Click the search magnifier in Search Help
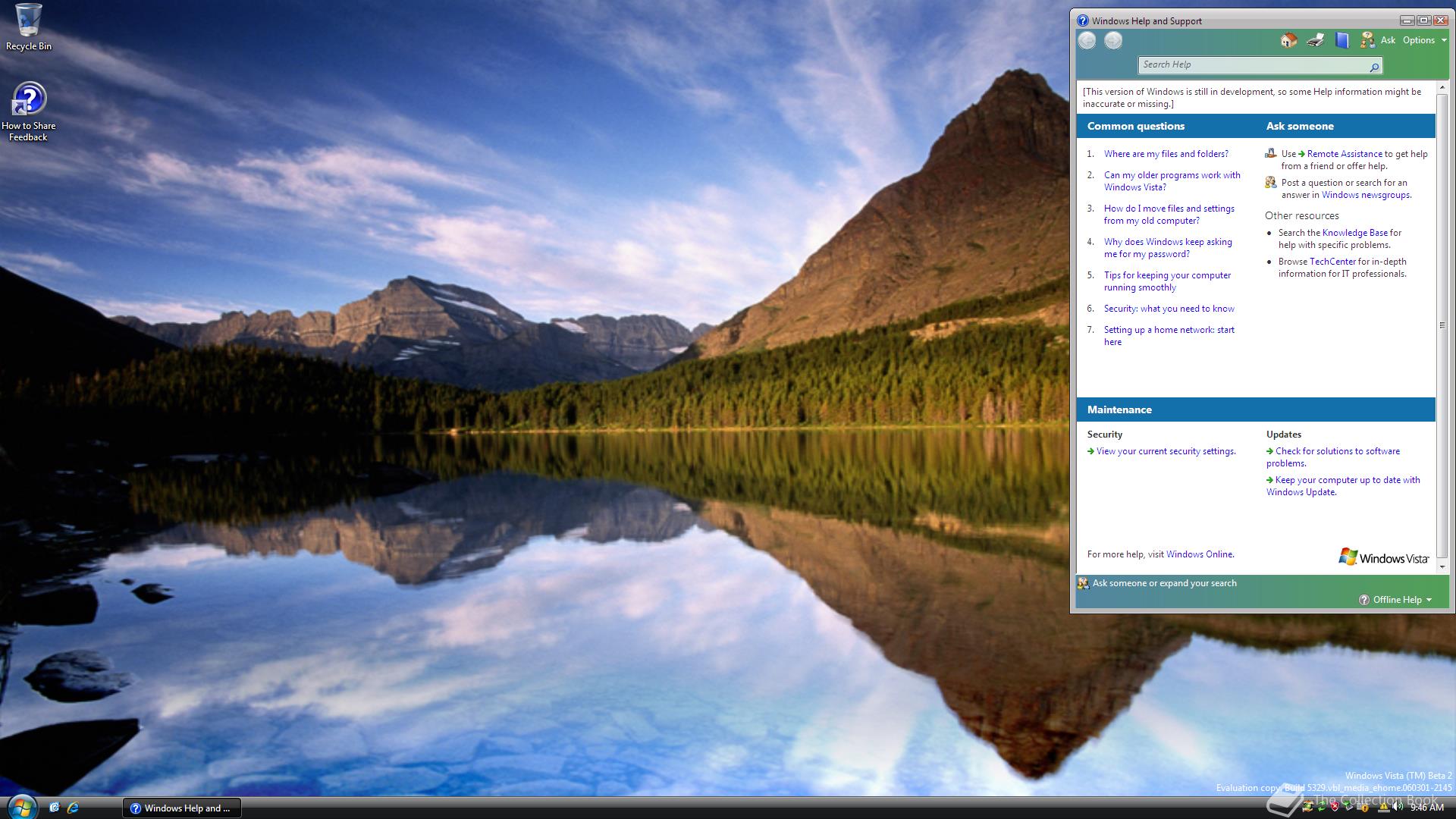 1374,66
